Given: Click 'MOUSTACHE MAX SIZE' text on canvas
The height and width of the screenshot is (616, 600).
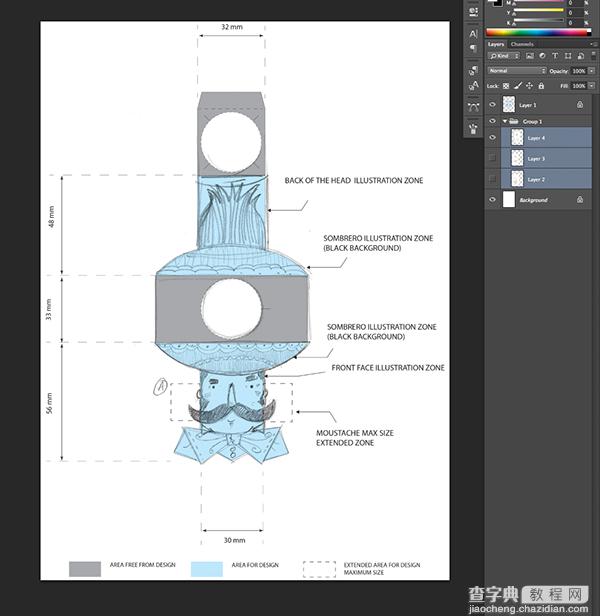Looking at the screenshot, I should (x=355, y=433).
